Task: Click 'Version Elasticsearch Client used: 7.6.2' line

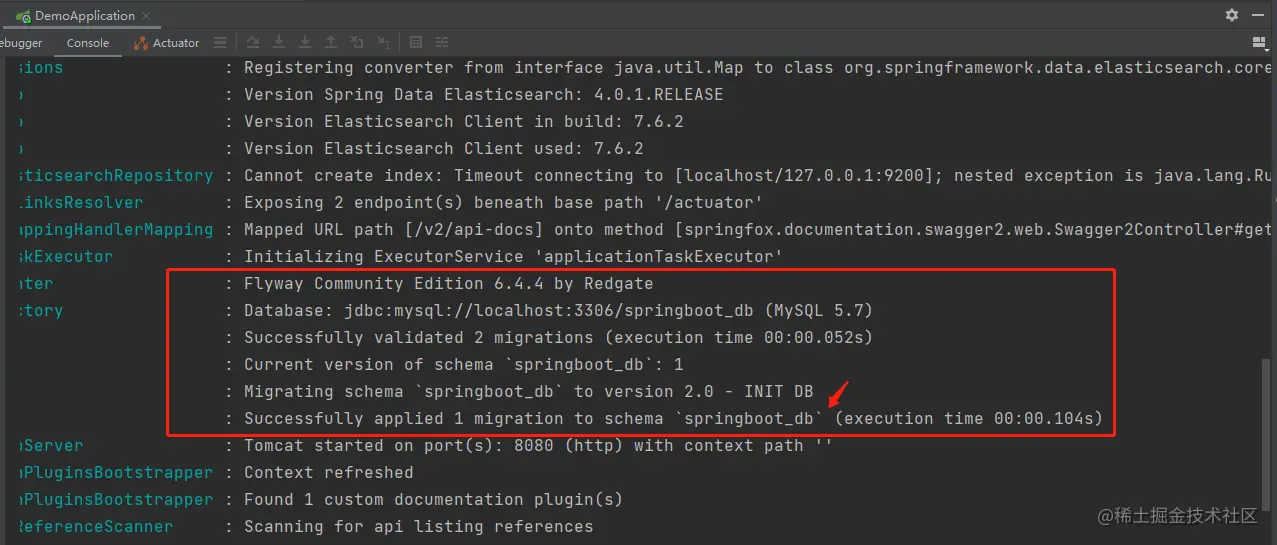Action: 443,149
